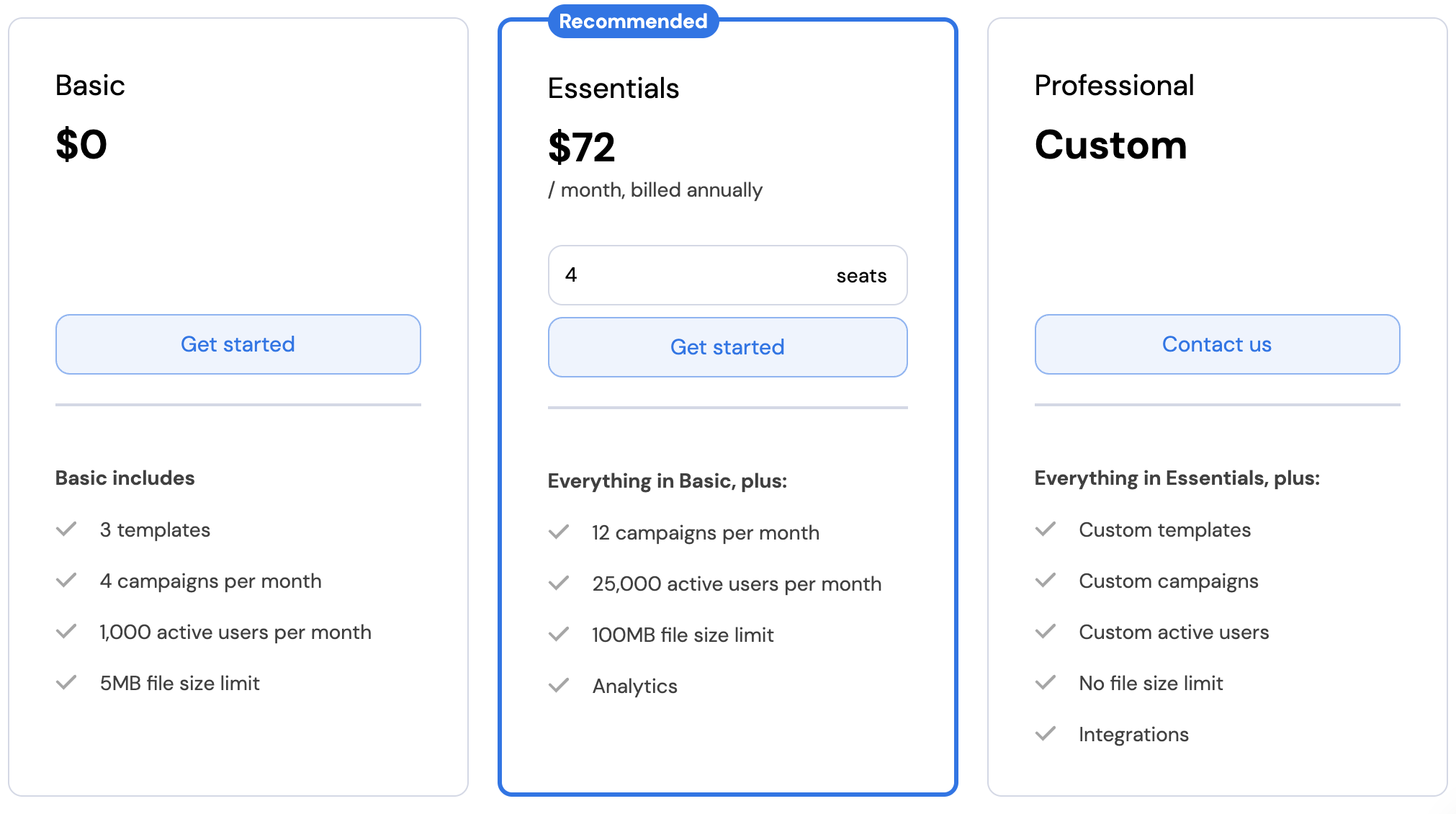The height and width of the screenshot is (814, 1456).
Task: Click the checkmark next to Analytics
Action: 559,686
